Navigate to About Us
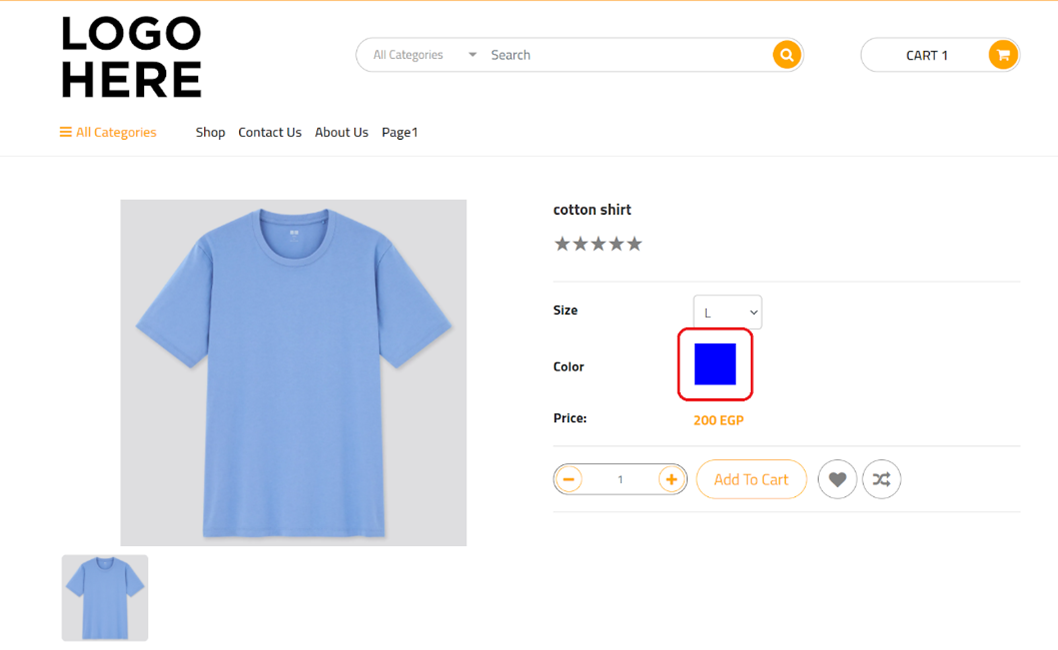Viewport: 1058px width, 650px height. click(341, 132)
